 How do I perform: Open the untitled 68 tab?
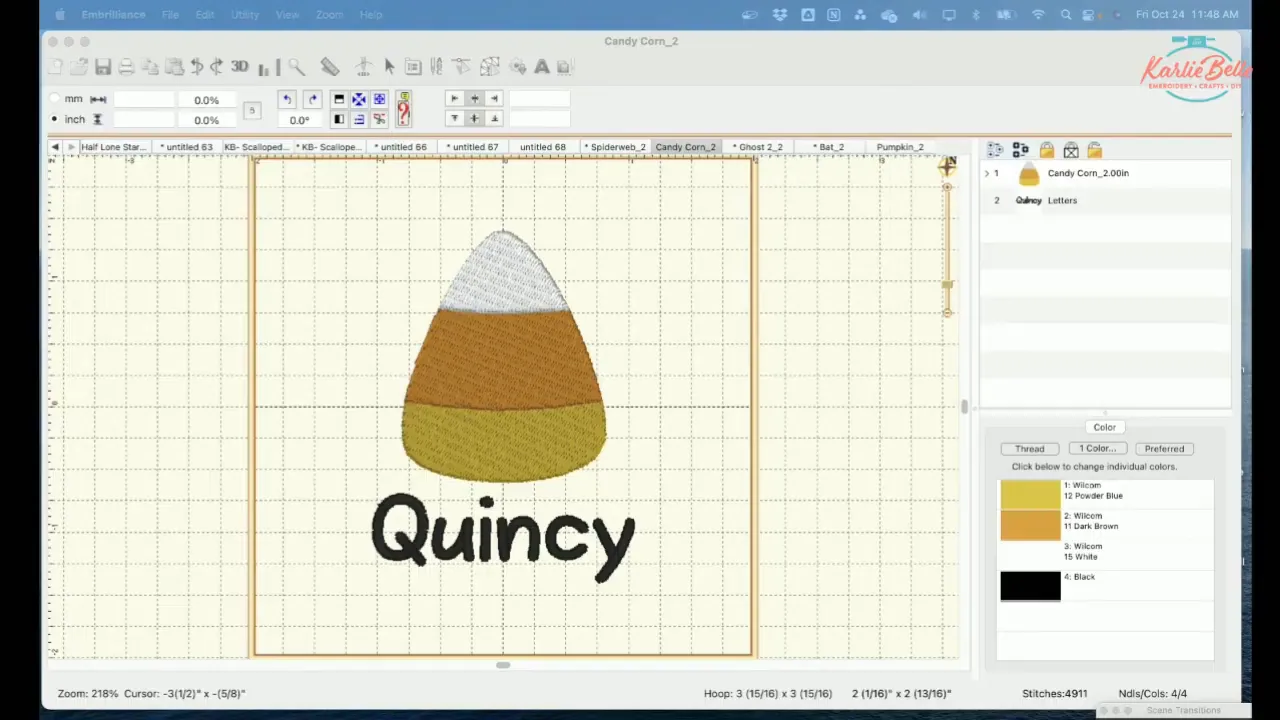[542, 147]
